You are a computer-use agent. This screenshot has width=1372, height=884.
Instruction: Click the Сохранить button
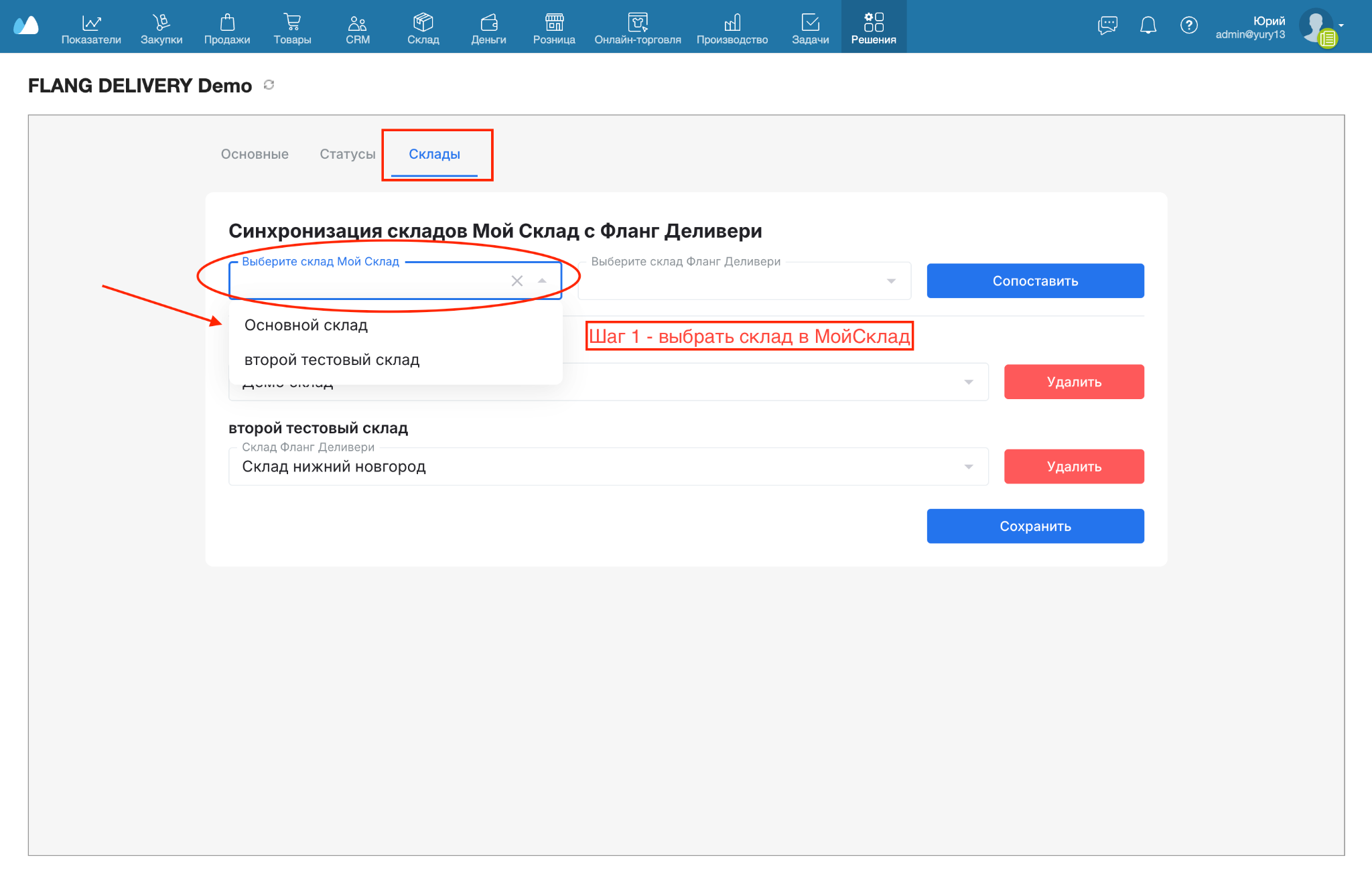[1035, 526]
